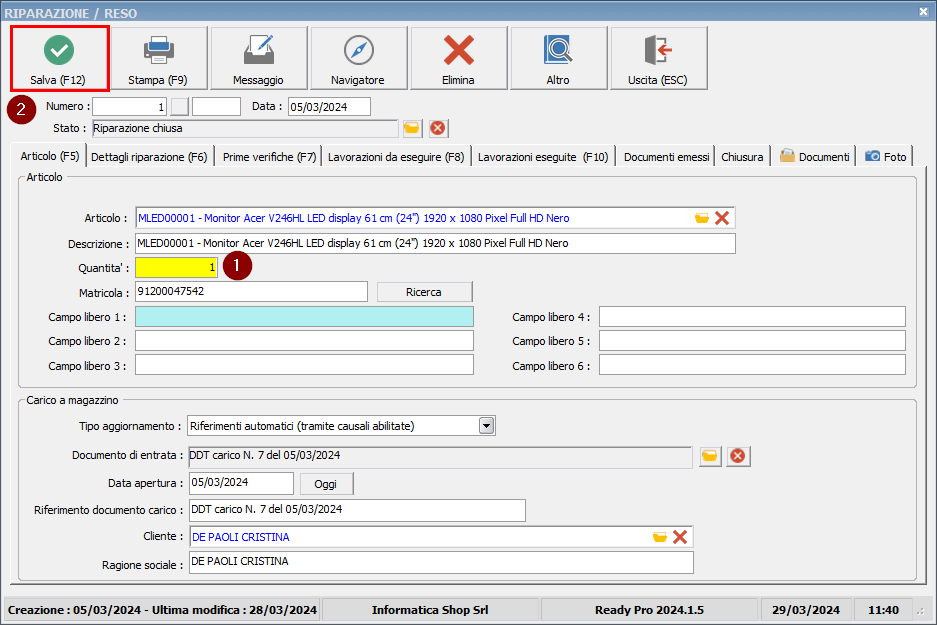Image resolution: width=937 pixels, height=625 pixels.
Task: Browse customers via the Cliente folder icon
Action: tap(660, 537)
